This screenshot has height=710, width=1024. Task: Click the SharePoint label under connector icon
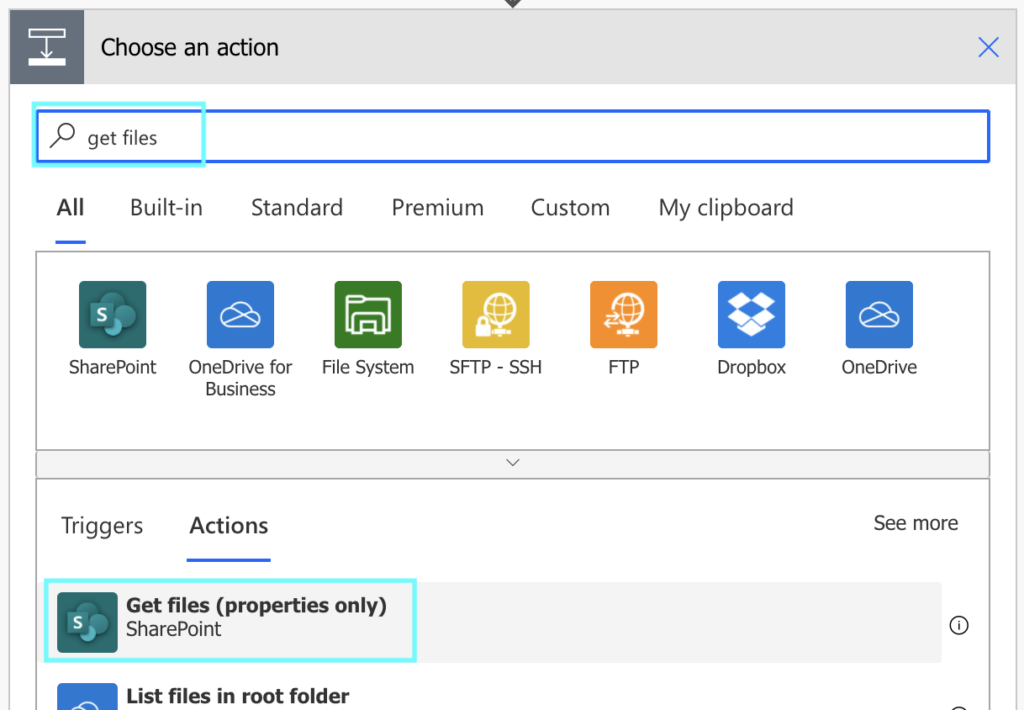(x=112, y=367)
